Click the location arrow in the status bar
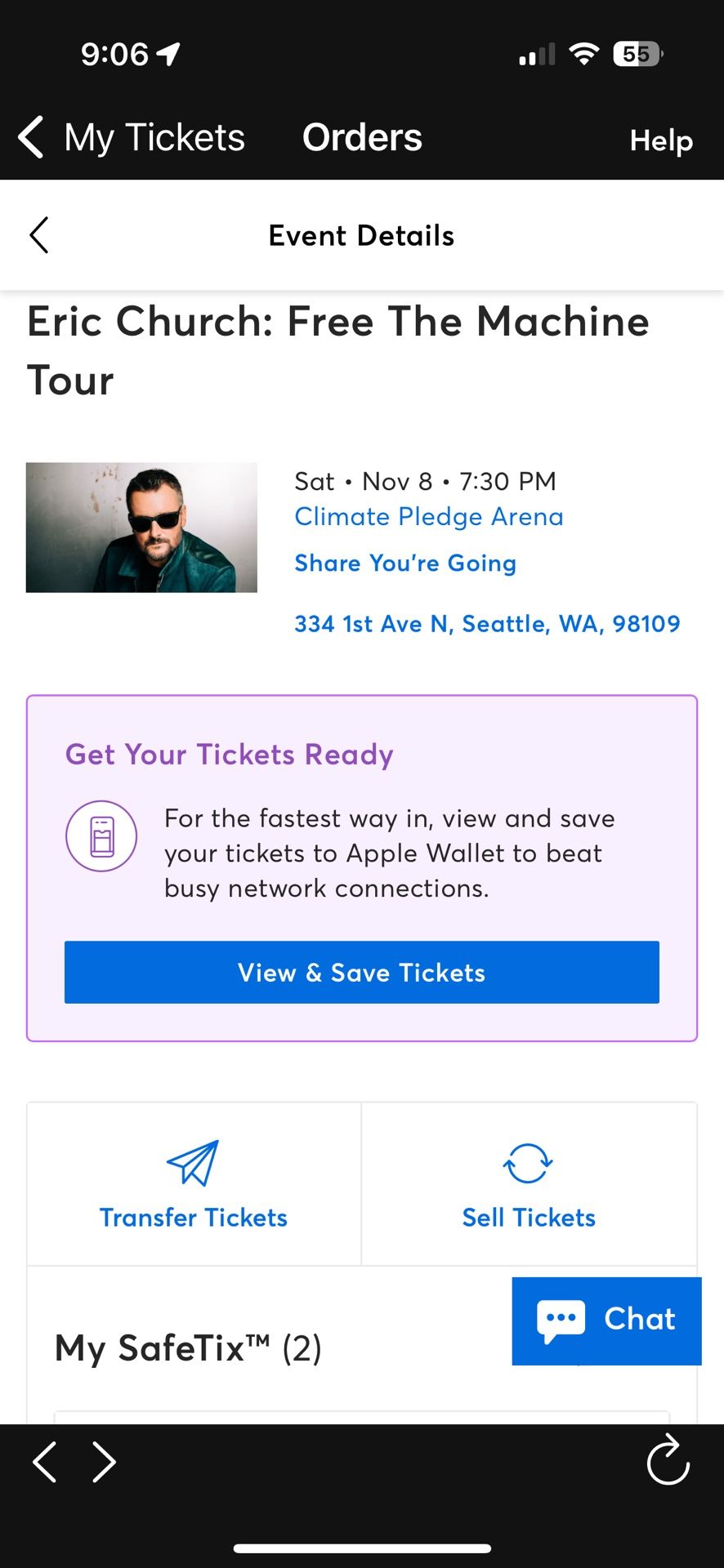This screenshot has width=724, height=1568. click(x=168, y=52)
